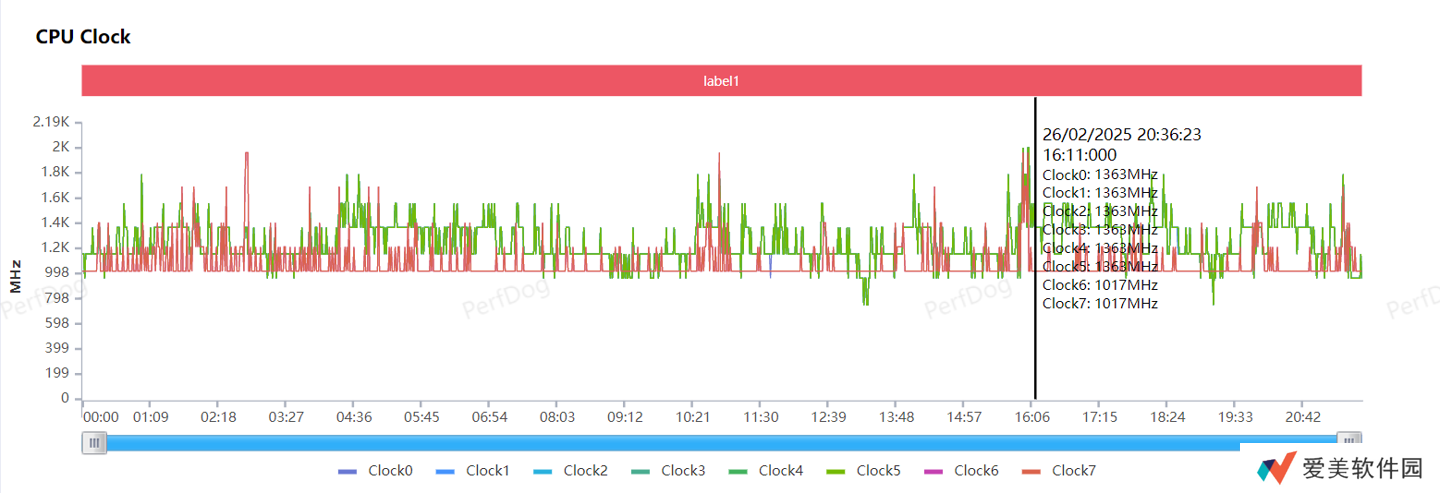The height and width of the screenshot is (493, 1440).
Task: Click the CPU Clock chart title
Action: pos(83,37)
